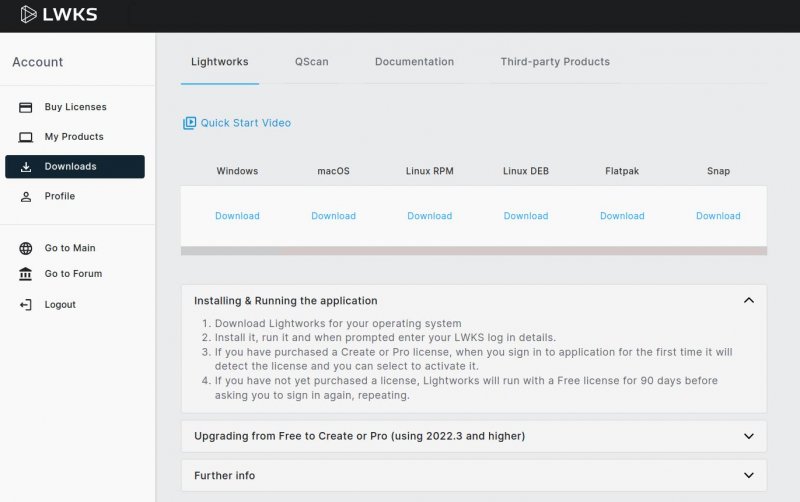The width and height of the screenshot is (800, 502).
Task: Log out using Logout entry
Action: [60, 305]
